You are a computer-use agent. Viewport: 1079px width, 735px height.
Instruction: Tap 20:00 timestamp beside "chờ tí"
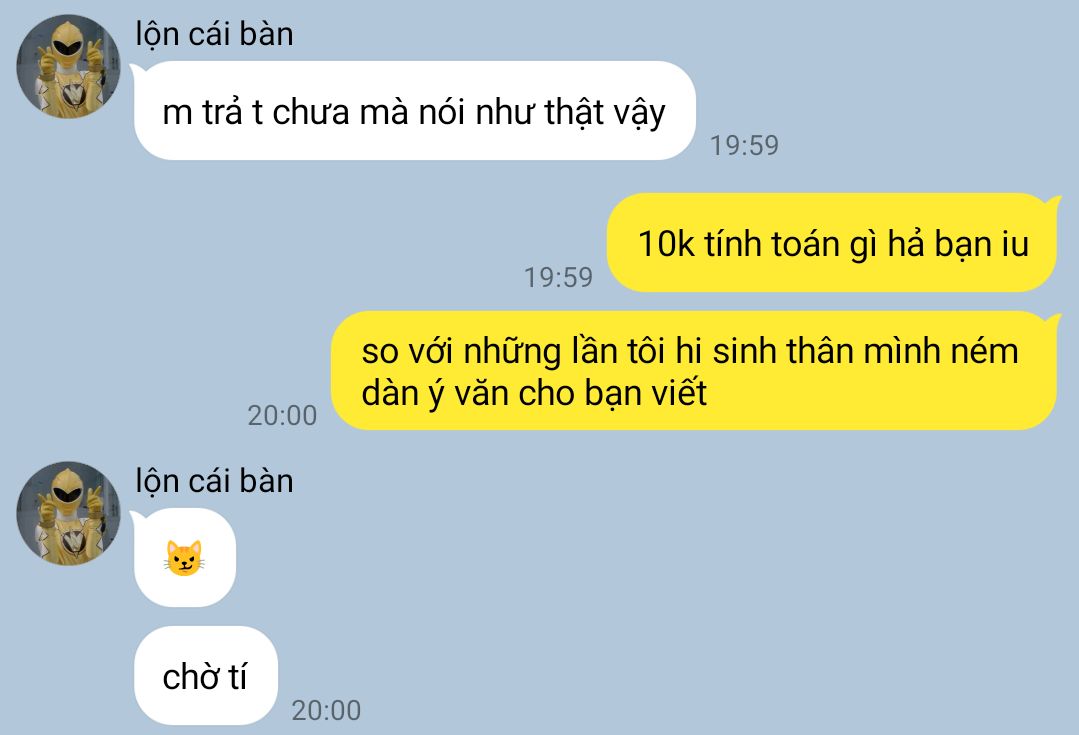(326, 711)
